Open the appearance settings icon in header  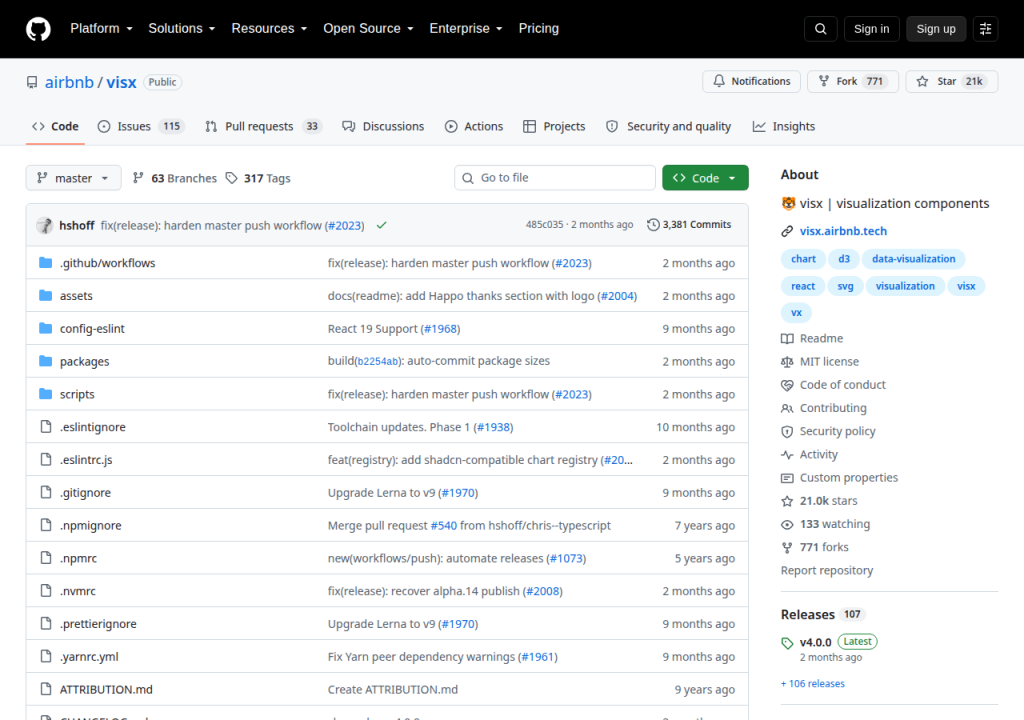(x=985, y=29)
